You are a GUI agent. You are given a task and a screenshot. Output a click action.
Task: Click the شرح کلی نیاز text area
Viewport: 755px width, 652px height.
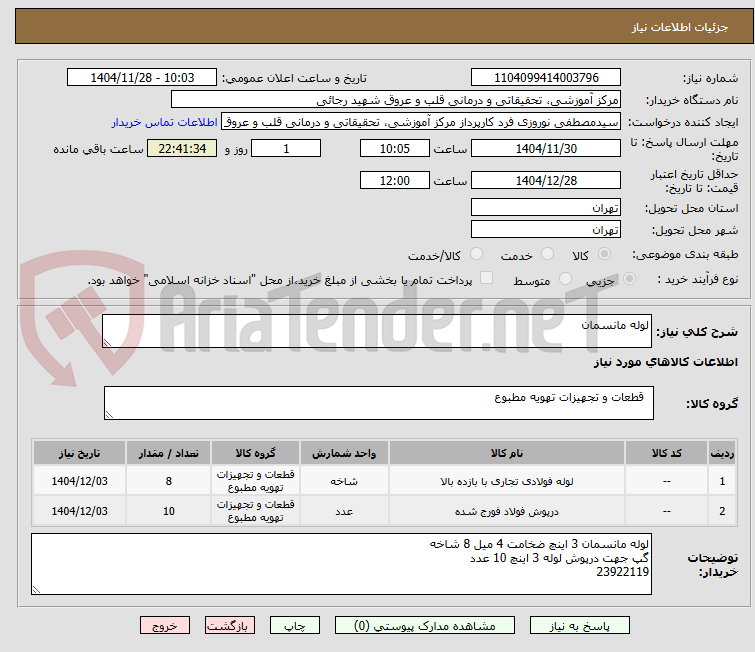click(x=377, y=331)
